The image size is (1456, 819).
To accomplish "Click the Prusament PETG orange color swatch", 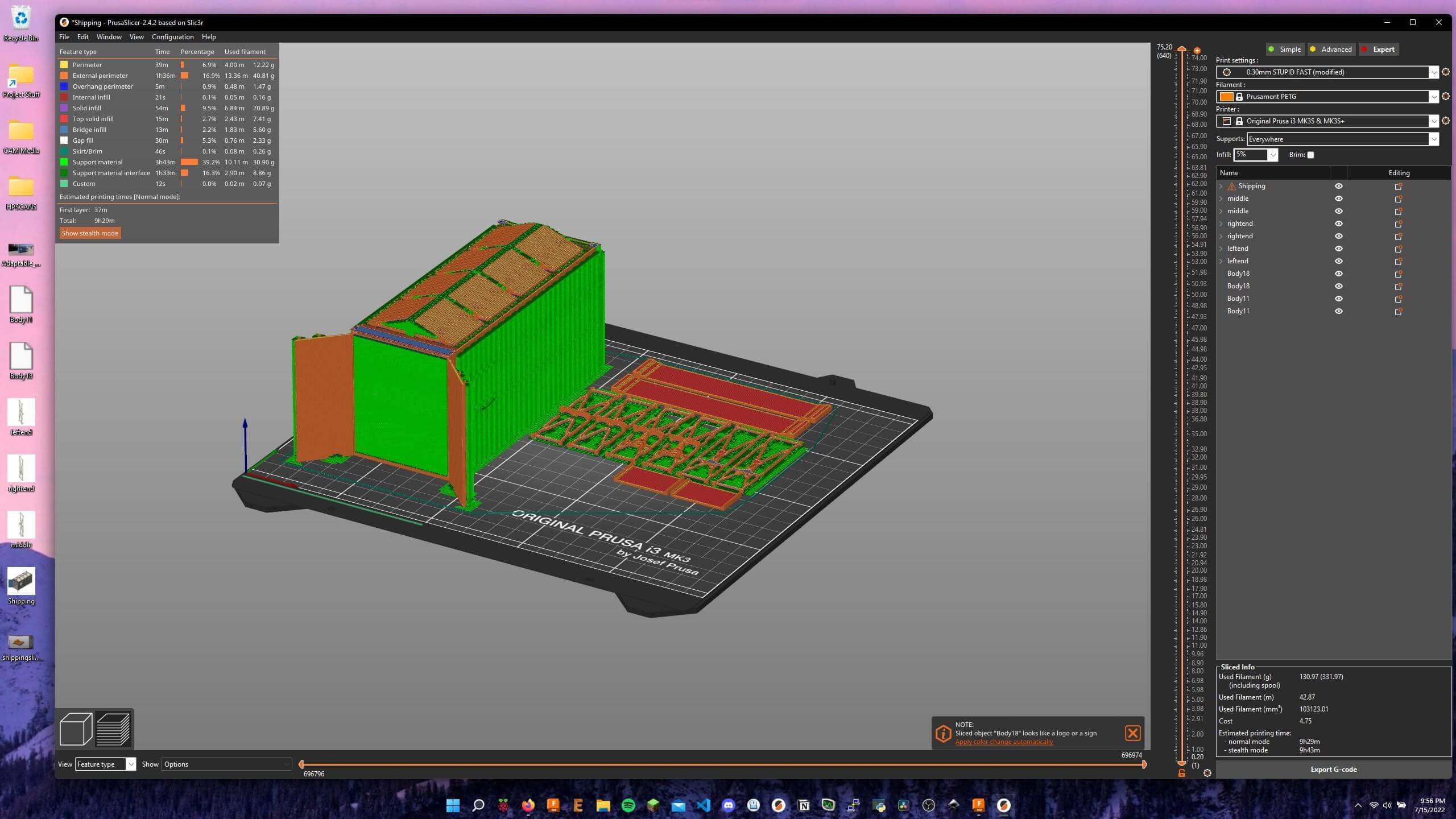I will tap(1226, 97).
